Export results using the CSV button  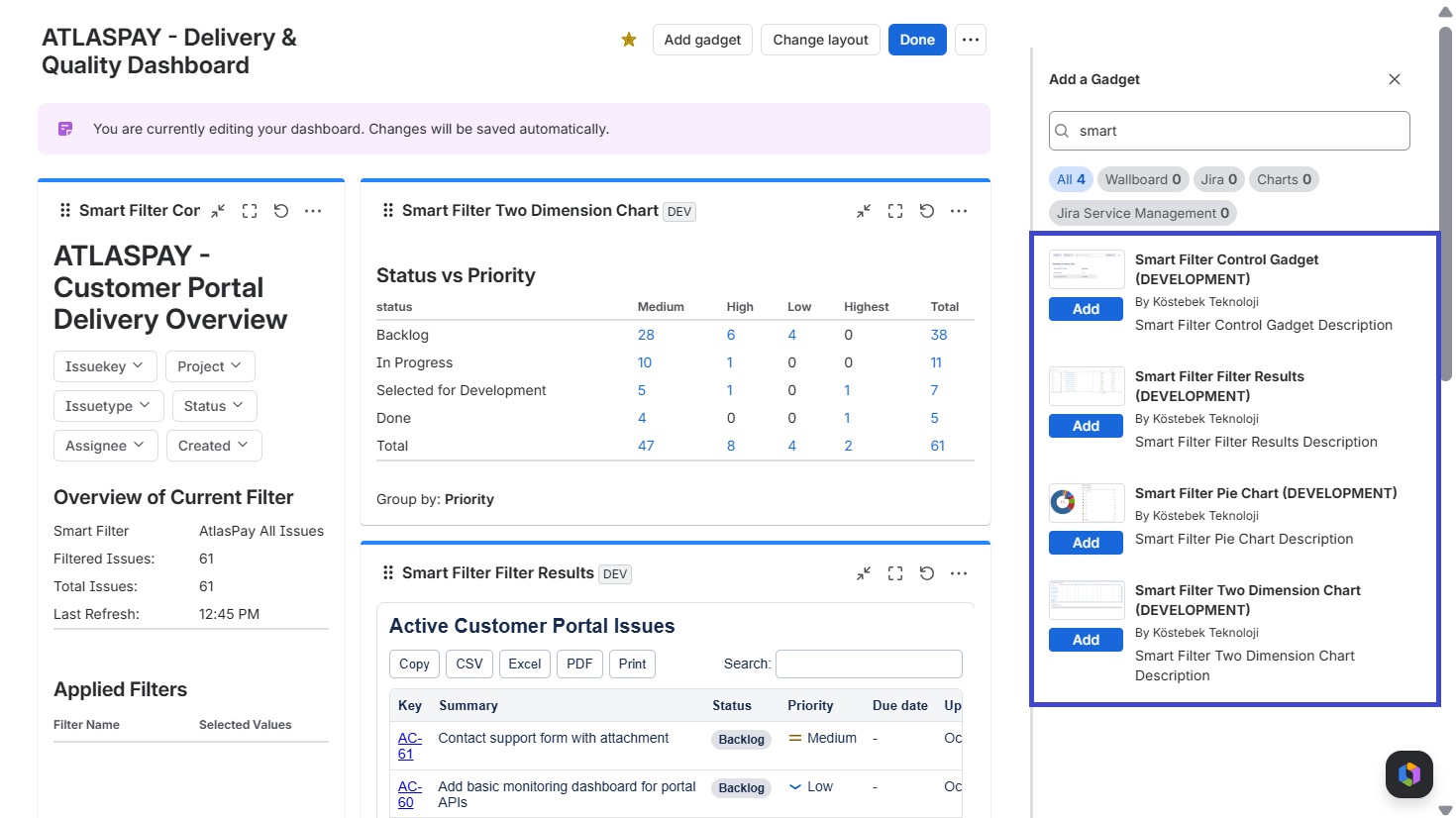(x=469, y=664)
